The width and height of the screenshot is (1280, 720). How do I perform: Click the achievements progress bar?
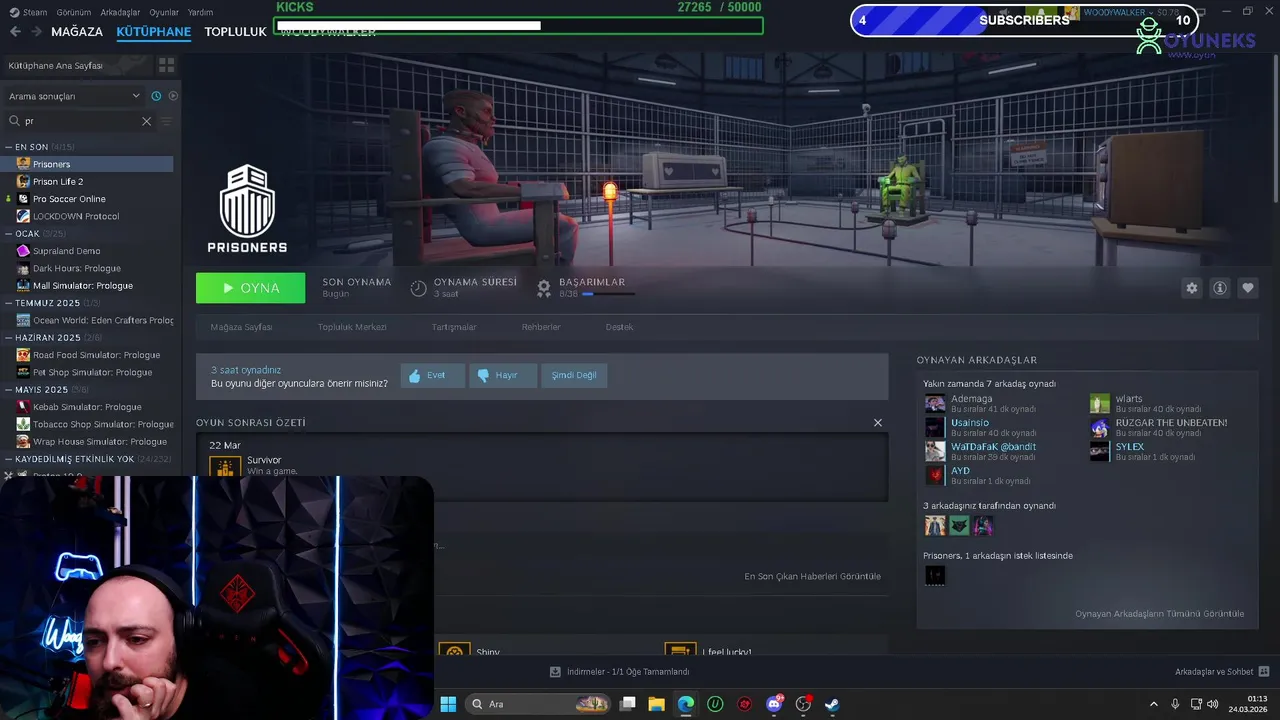click(x=608, y=294)
